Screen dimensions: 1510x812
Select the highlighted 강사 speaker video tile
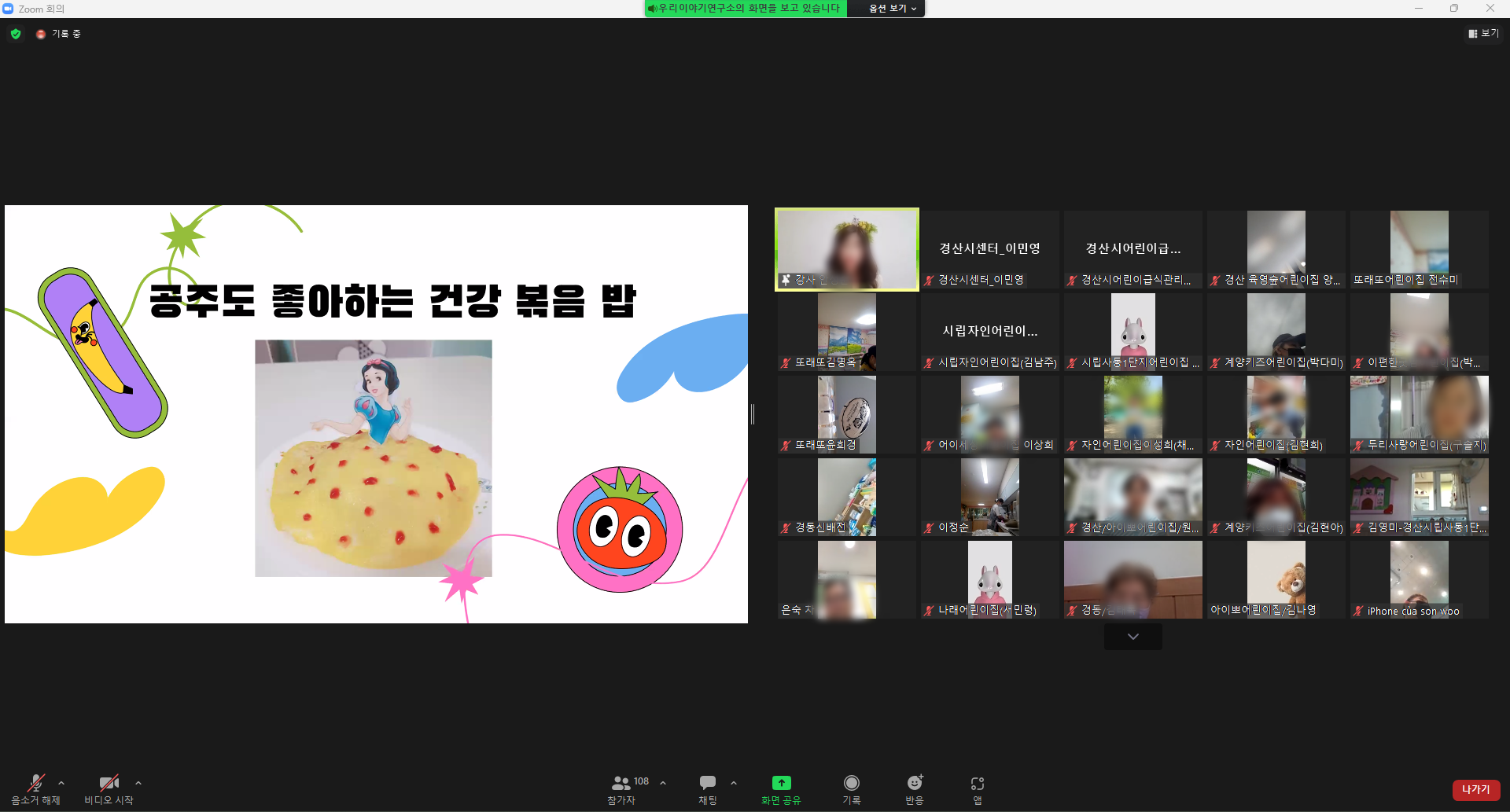click(x=847, y=249)
